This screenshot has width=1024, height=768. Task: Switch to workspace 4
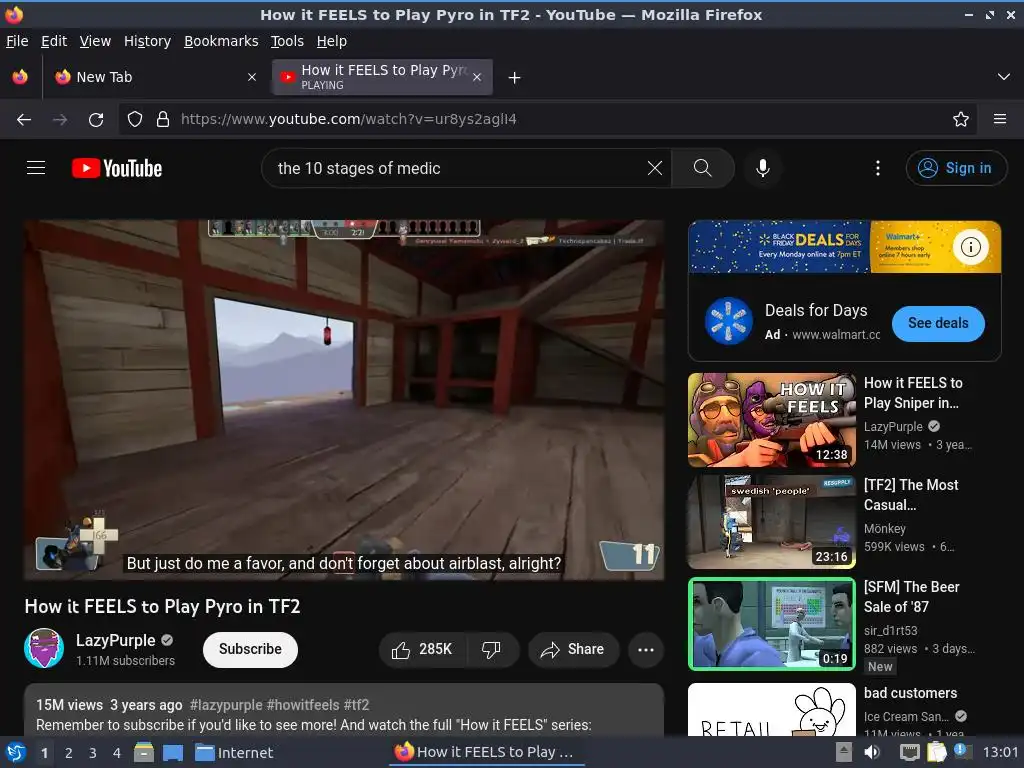[x=117, y=753]
